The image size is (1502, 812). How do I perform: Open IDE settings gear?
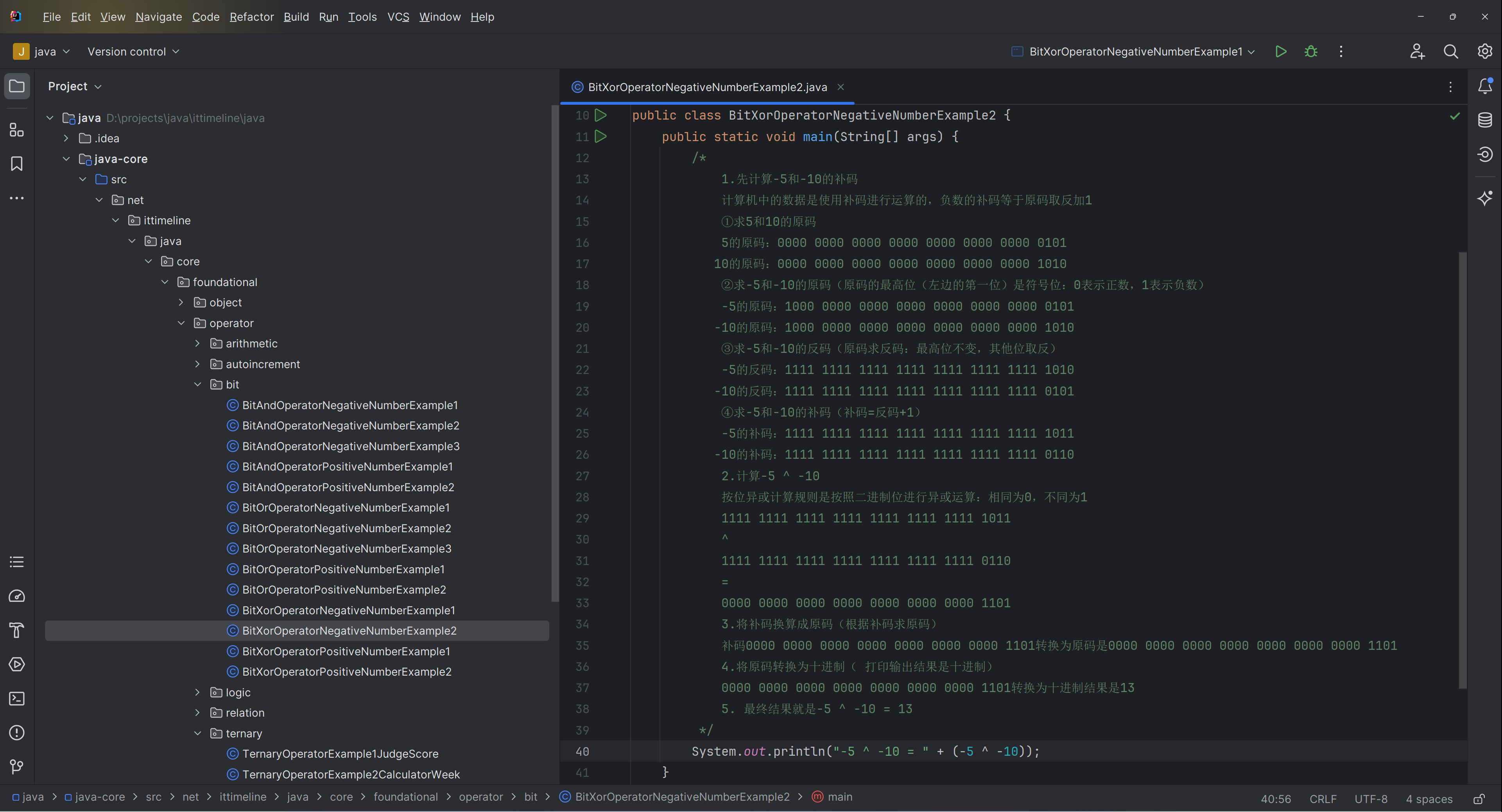click(1484, 51)
